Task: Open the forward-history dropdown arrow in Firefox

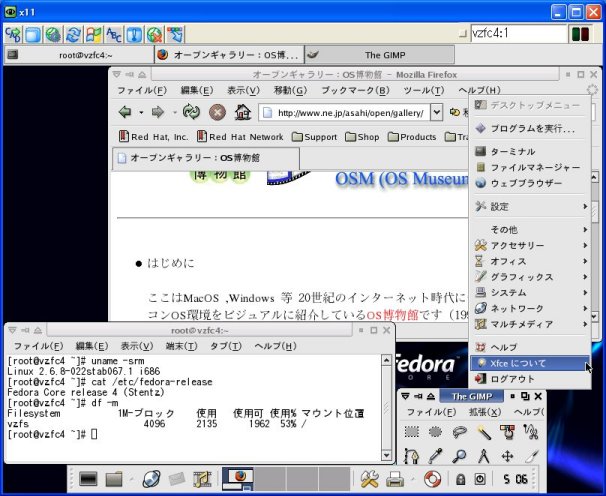Action: coord(174,112)
